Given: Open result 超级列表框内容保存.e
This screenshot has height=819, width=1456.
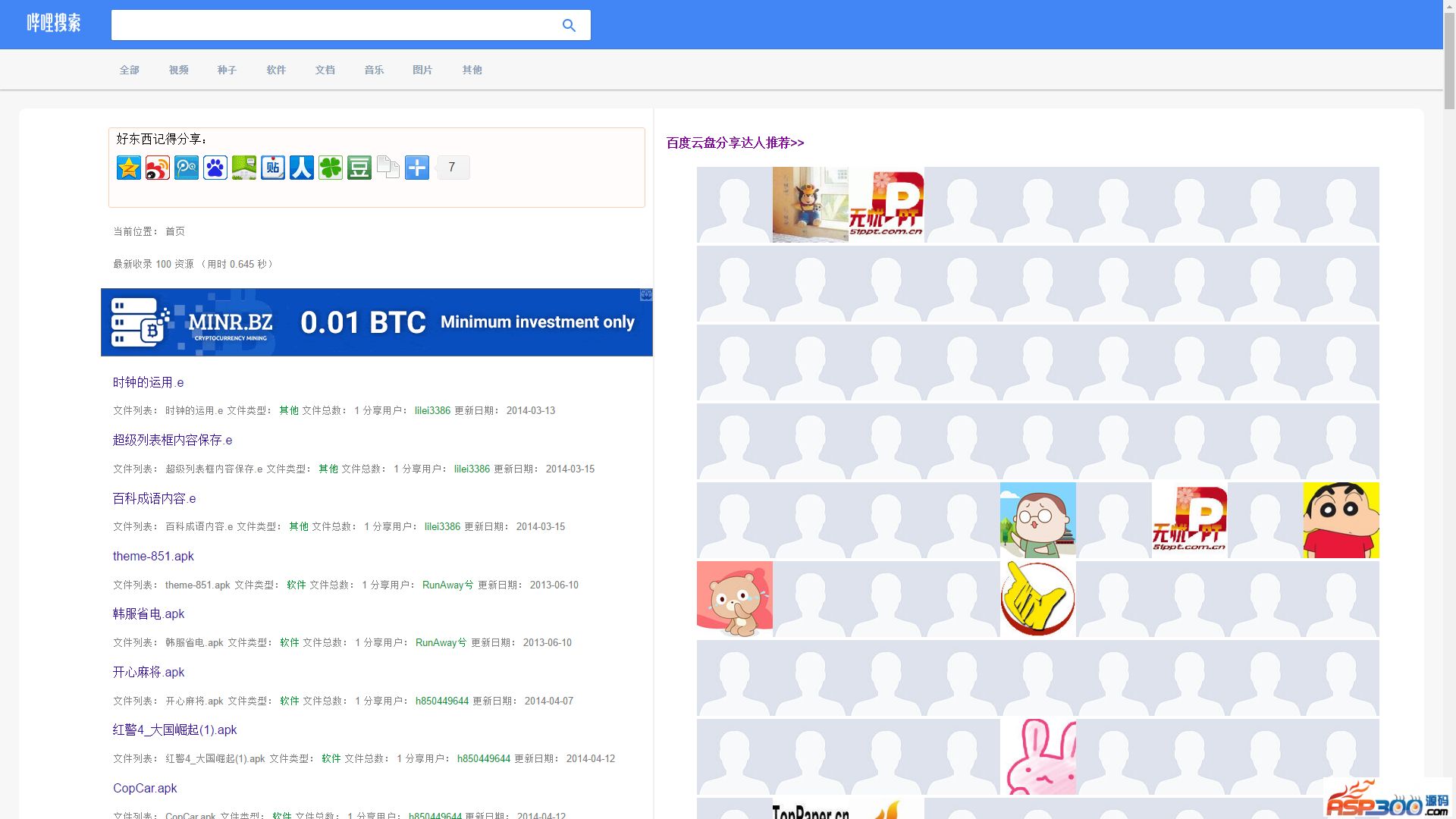Looking at the screenshot, I should tap(173, 440).
